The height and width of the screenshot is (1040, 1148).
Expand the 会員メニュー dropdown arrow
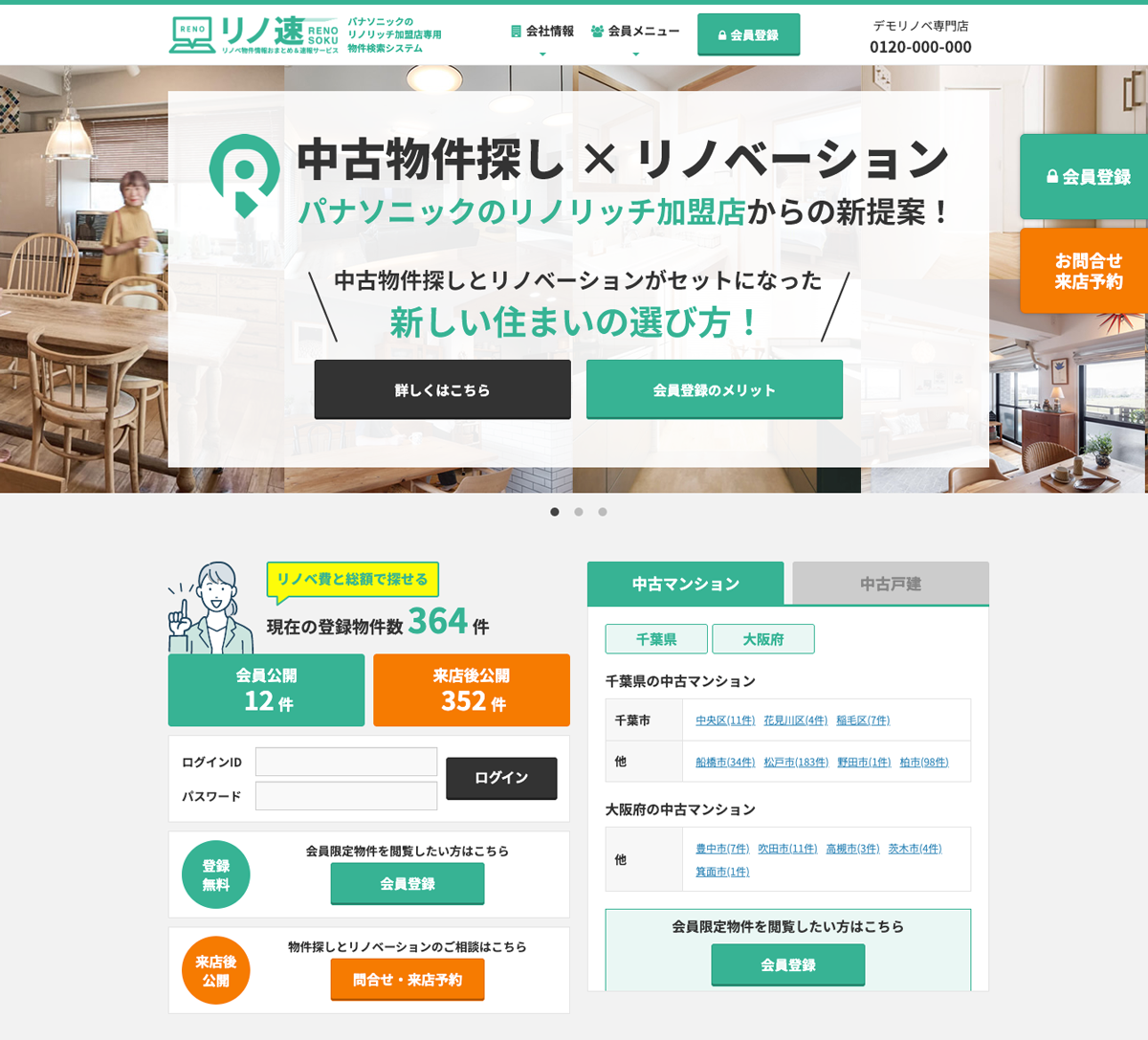click(x=635, y=55)
